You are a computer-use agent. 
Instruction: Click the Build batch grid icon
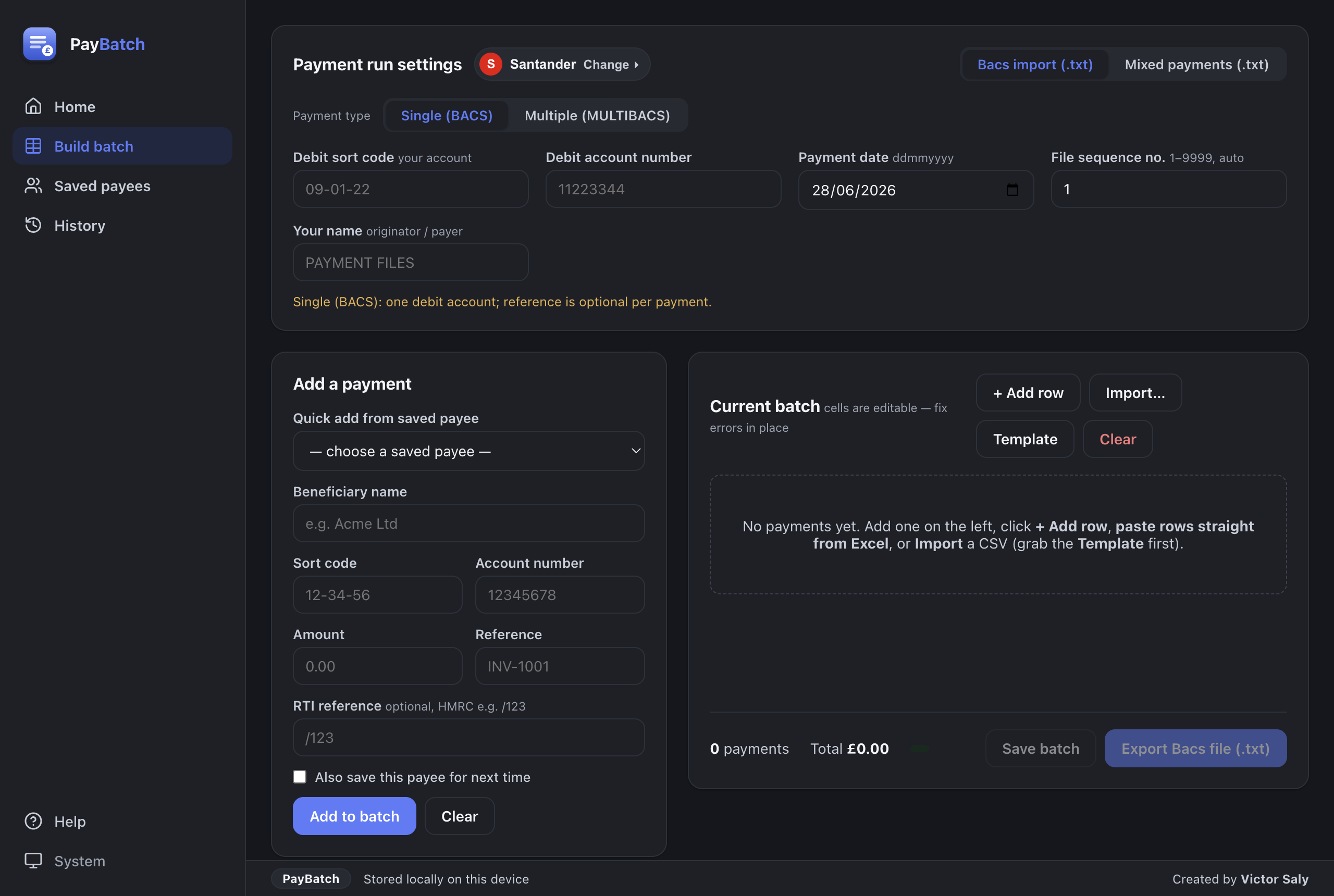tap(33, 146)
